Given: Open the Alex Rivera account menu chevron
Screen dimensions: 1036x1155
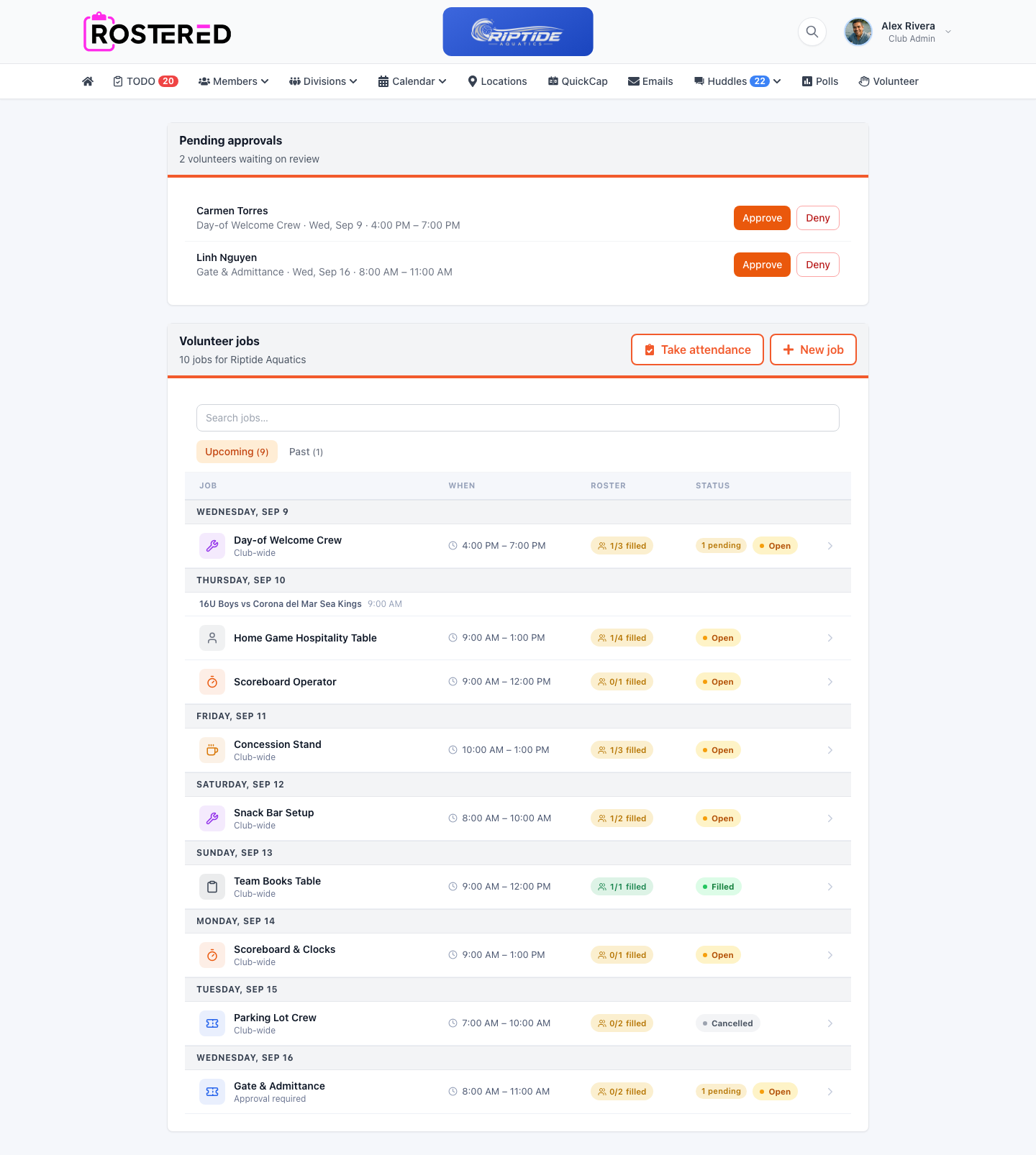Looking at the screenshot, I should pos(948,32).
